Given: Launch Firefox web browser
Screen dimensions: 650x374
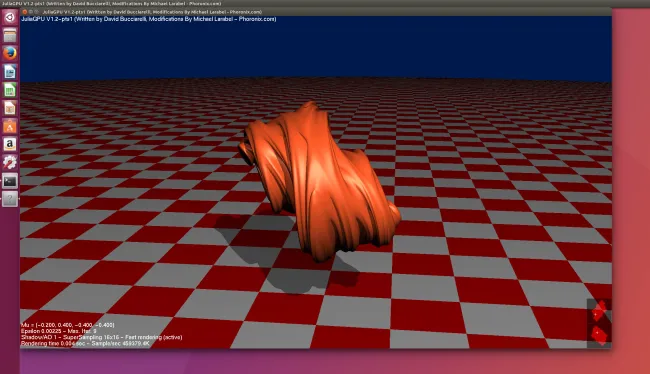Looking at the screenshot, I should pos(10,53).
